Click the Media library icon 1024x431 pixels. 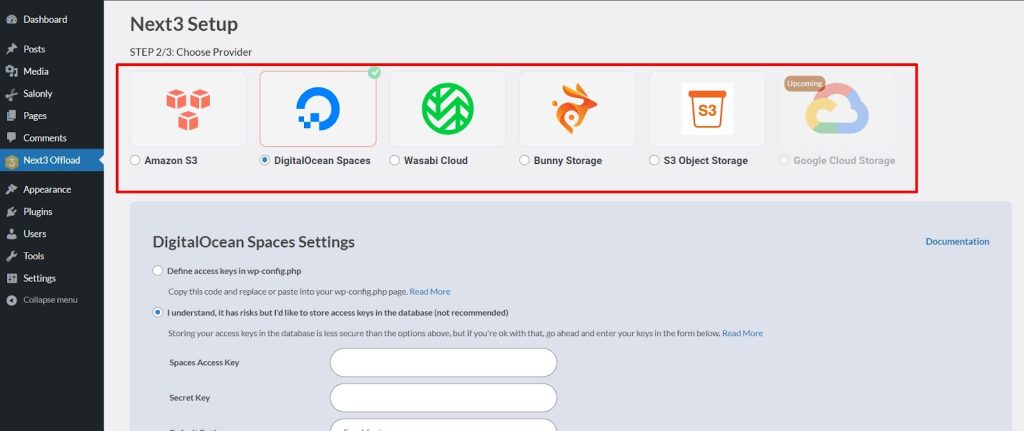(x=11, y=71)
